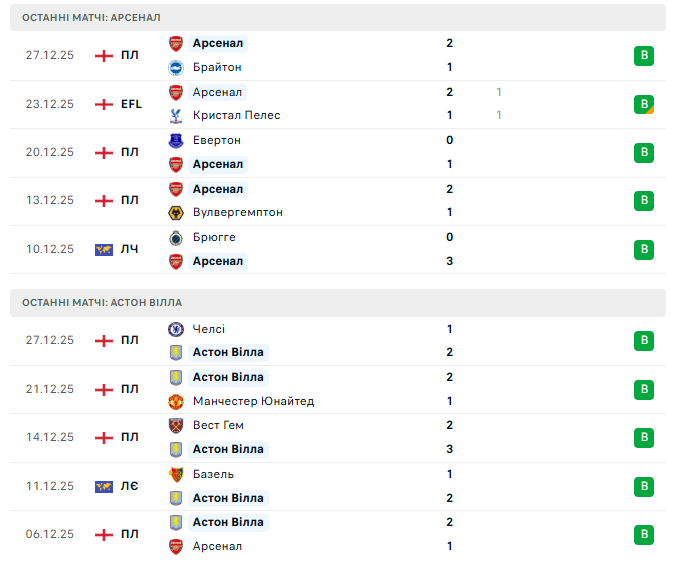Click Everton club crest icon
The height and width of the screenshot is (562, 674).
(x=176, y=140)
